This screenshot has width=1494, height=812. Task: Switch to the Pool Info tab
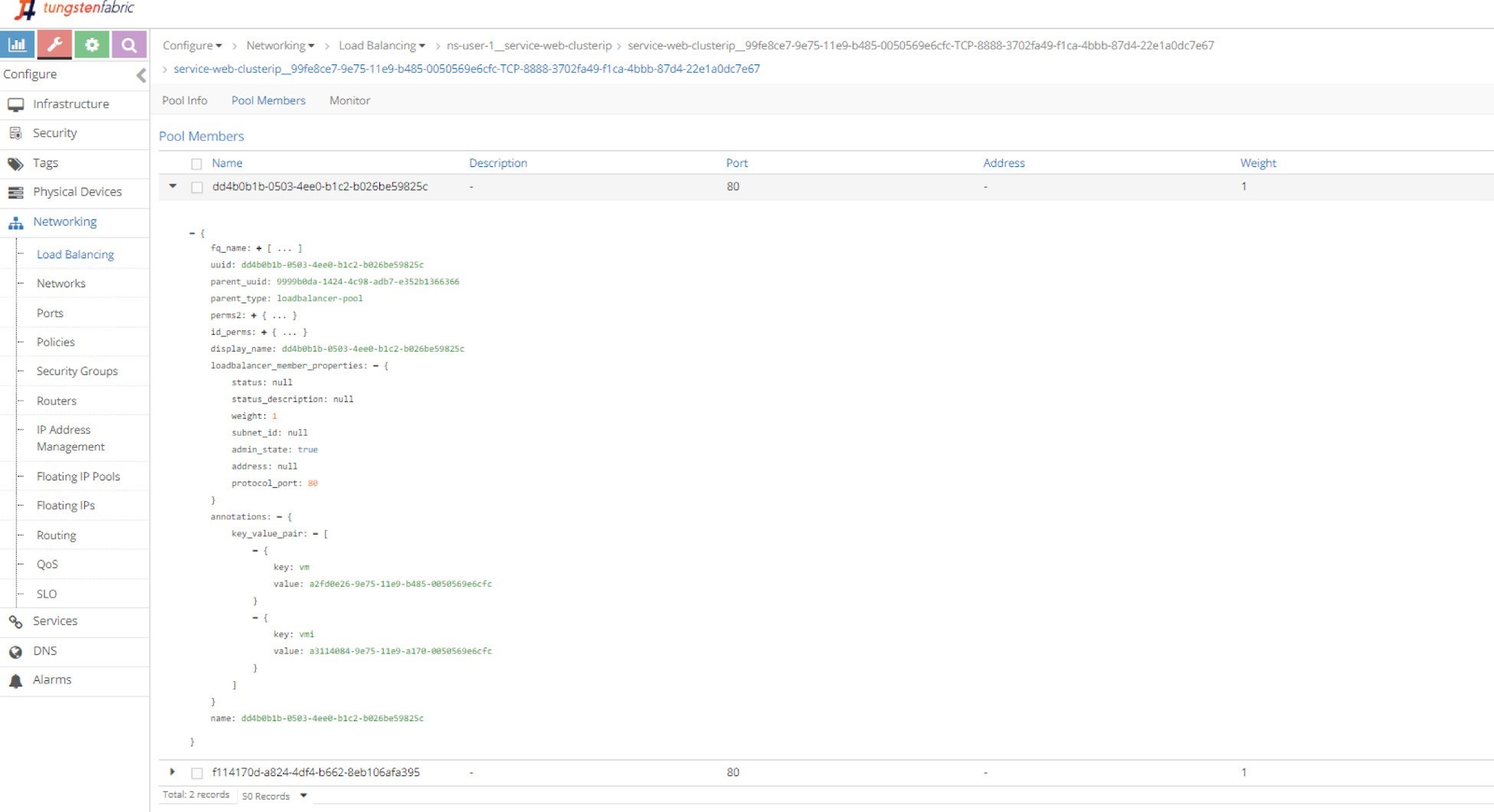tap(185, 100)
